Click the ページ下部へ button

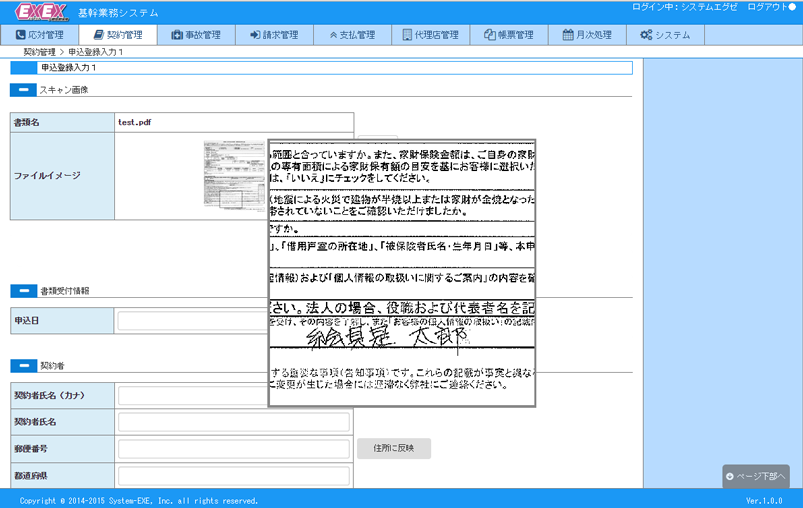click(x=756, y=477)
